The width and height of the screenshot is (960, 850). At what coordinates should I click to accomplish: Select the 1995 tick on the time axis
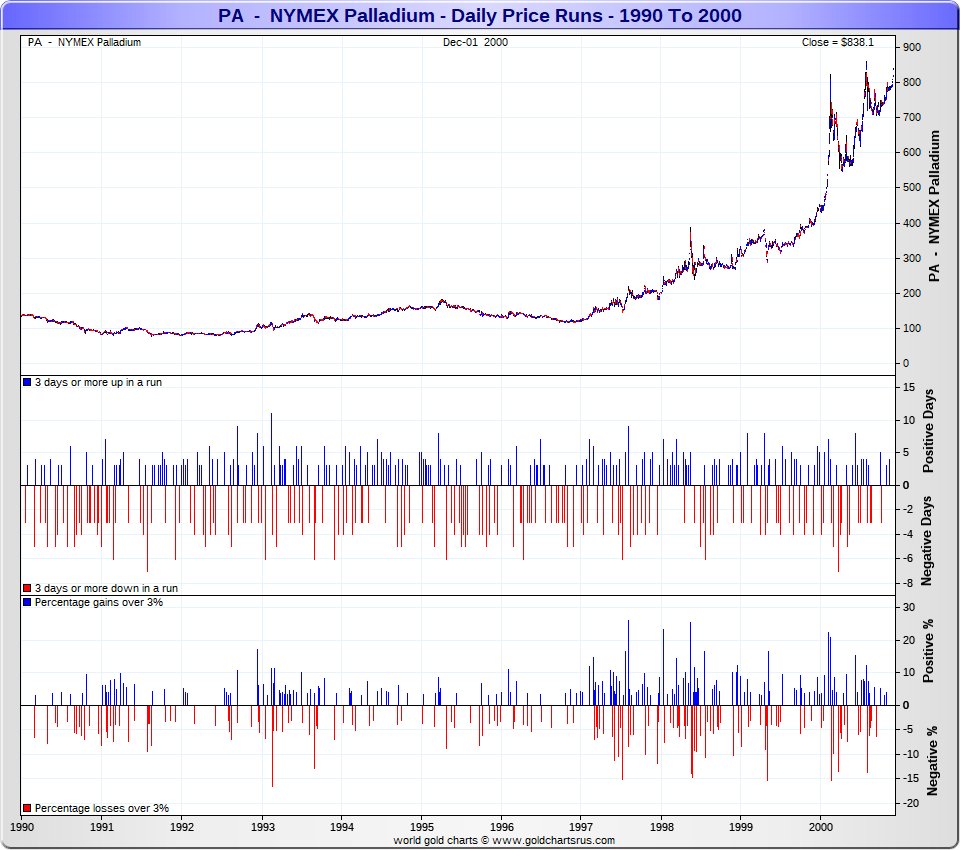(x=420, y=827)
